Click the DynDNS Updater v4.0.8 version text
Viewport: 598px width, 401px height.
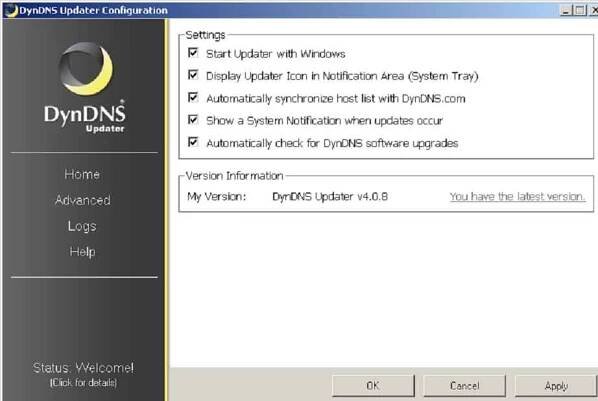coord(330,196)
